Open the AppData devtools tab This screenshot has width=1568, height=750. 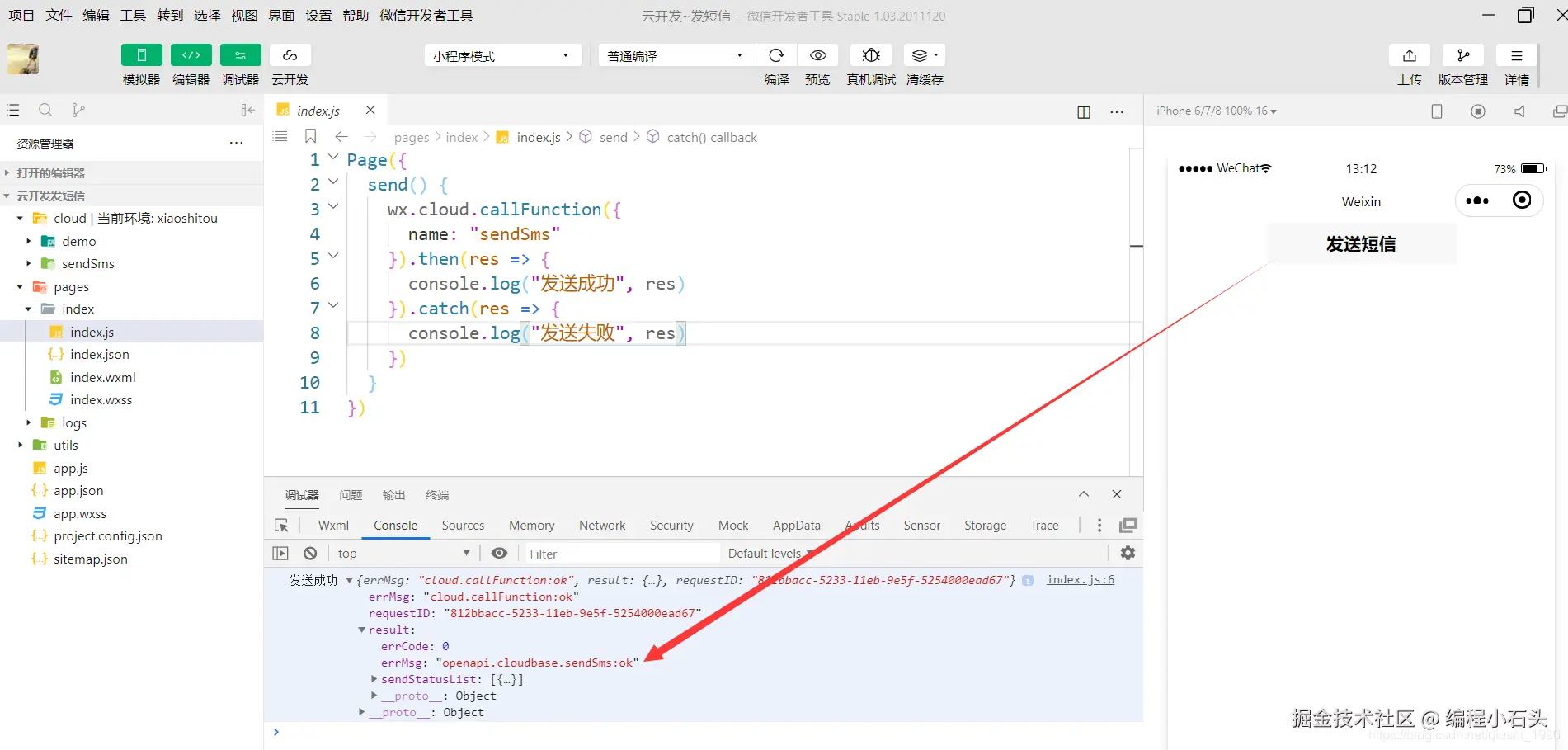797,526
